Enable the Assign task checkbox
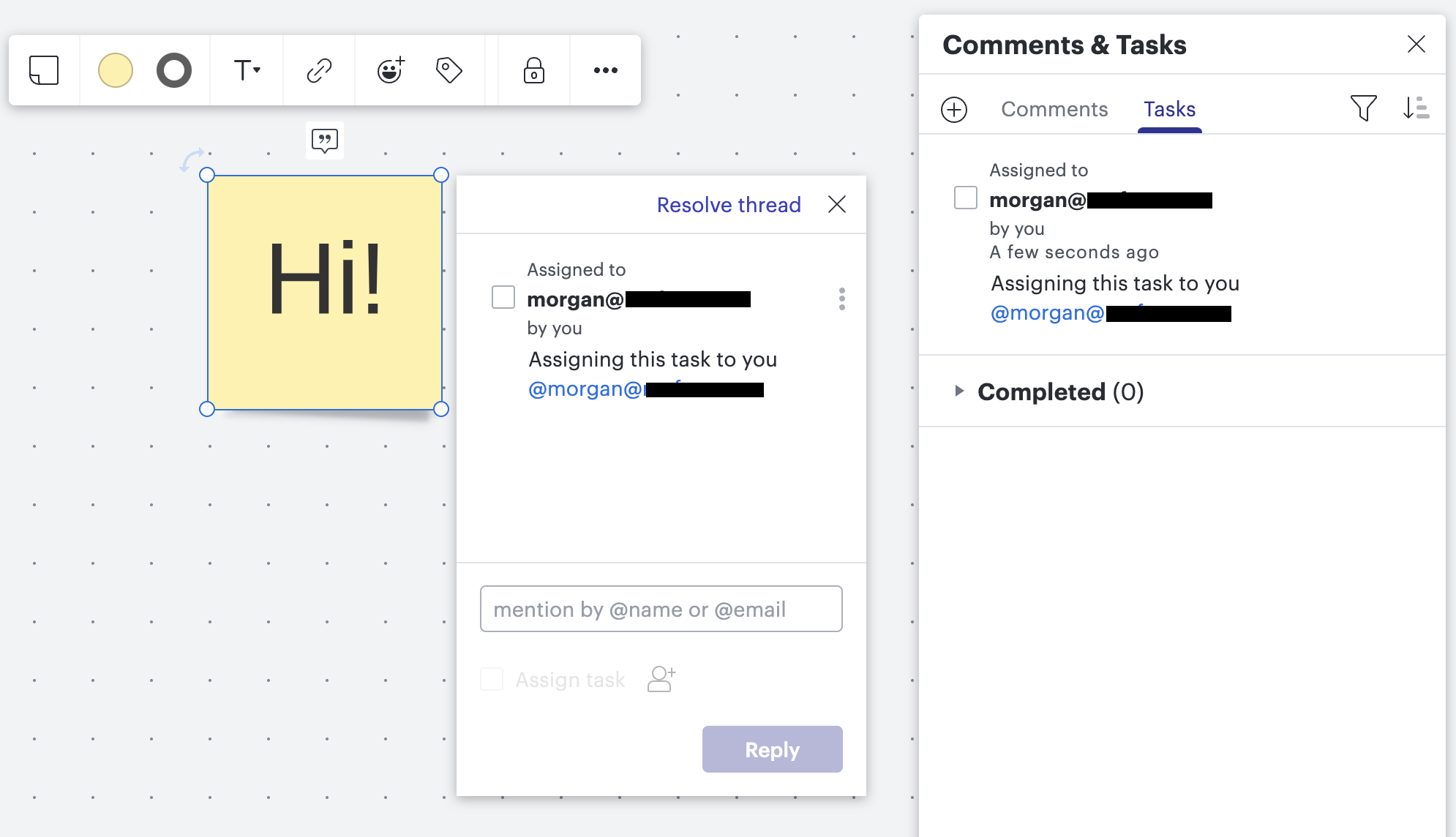Image resolution: width=1456 pixels, height=837 pixels. point(492,679)
